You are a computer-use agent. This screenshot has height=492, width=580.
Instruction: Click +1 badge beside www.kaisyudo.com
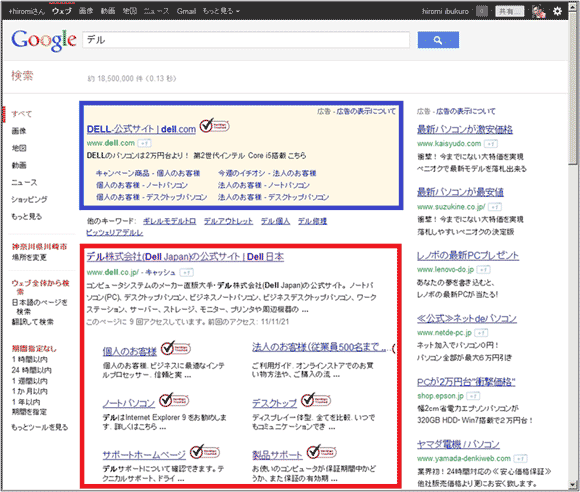[491, 144]
